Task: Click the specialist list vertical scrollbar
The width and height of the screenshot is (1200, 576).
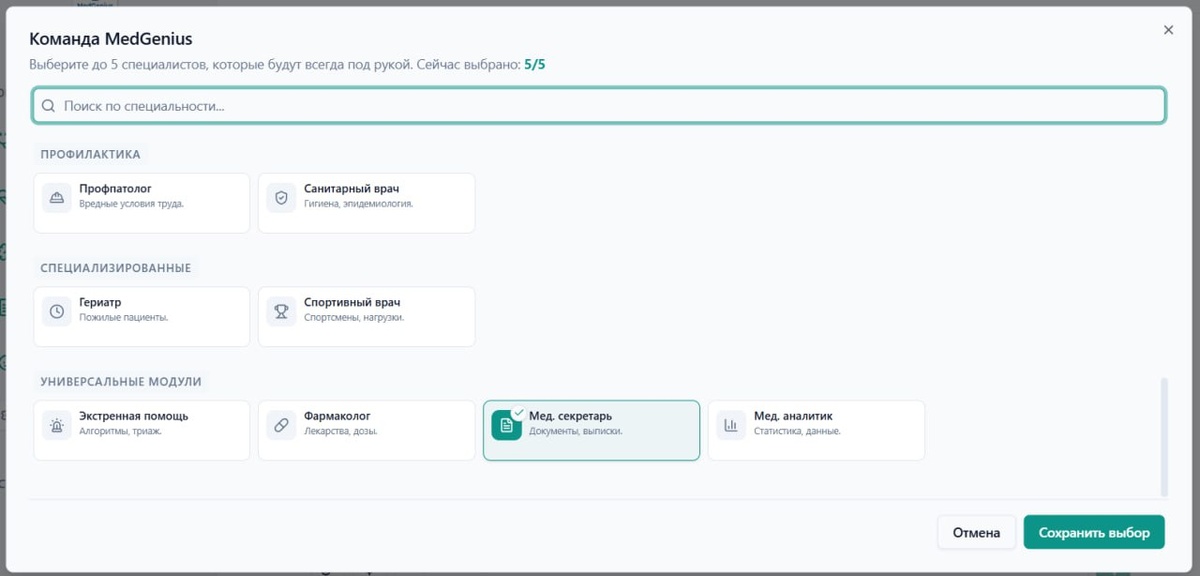Action: (1163, 436)
